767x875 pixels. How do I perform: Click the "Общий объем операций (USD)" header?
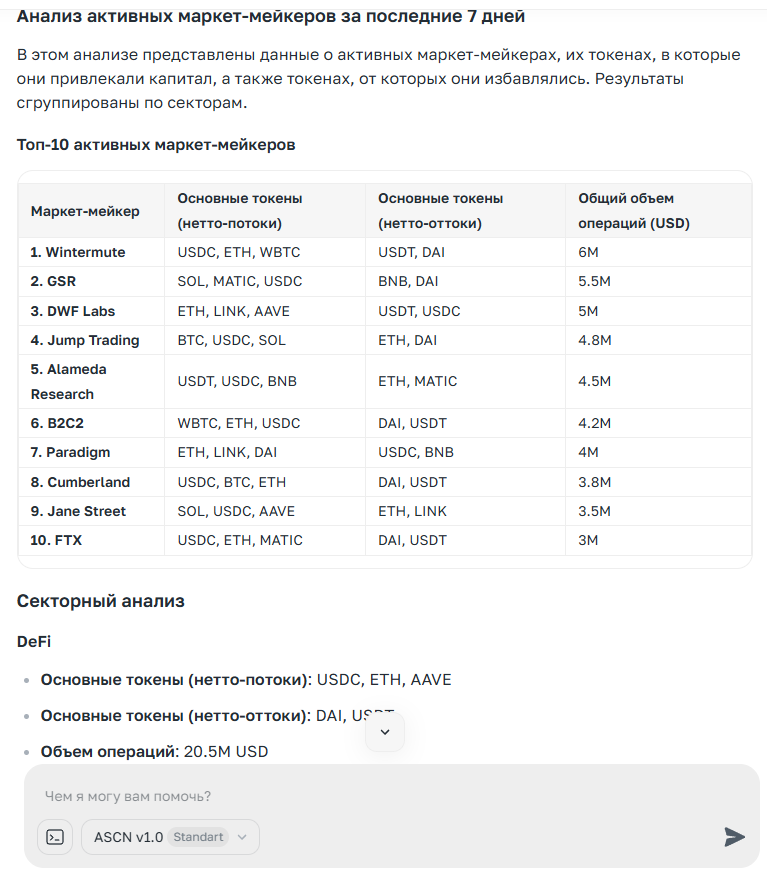[x=634, y=211]
